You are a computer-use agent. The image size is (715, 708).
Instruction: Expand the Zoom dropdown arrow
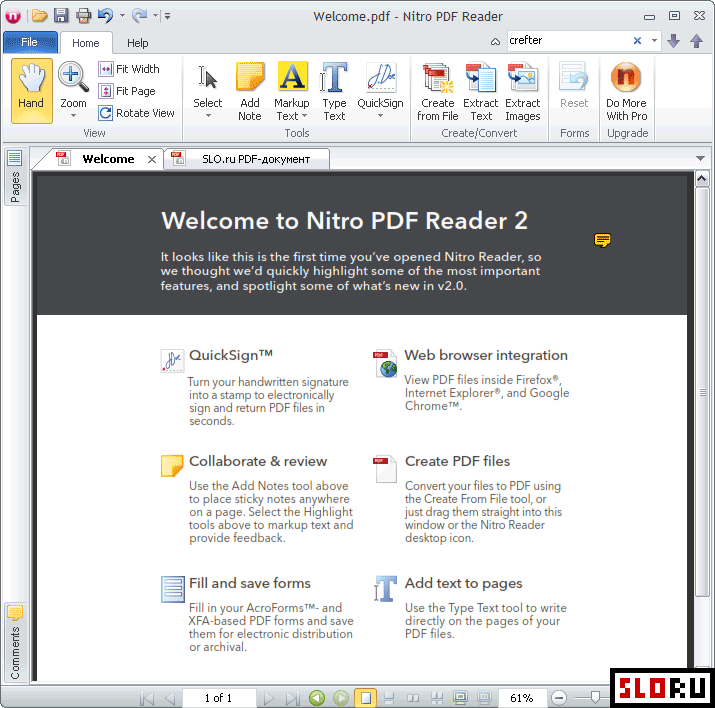73,116
